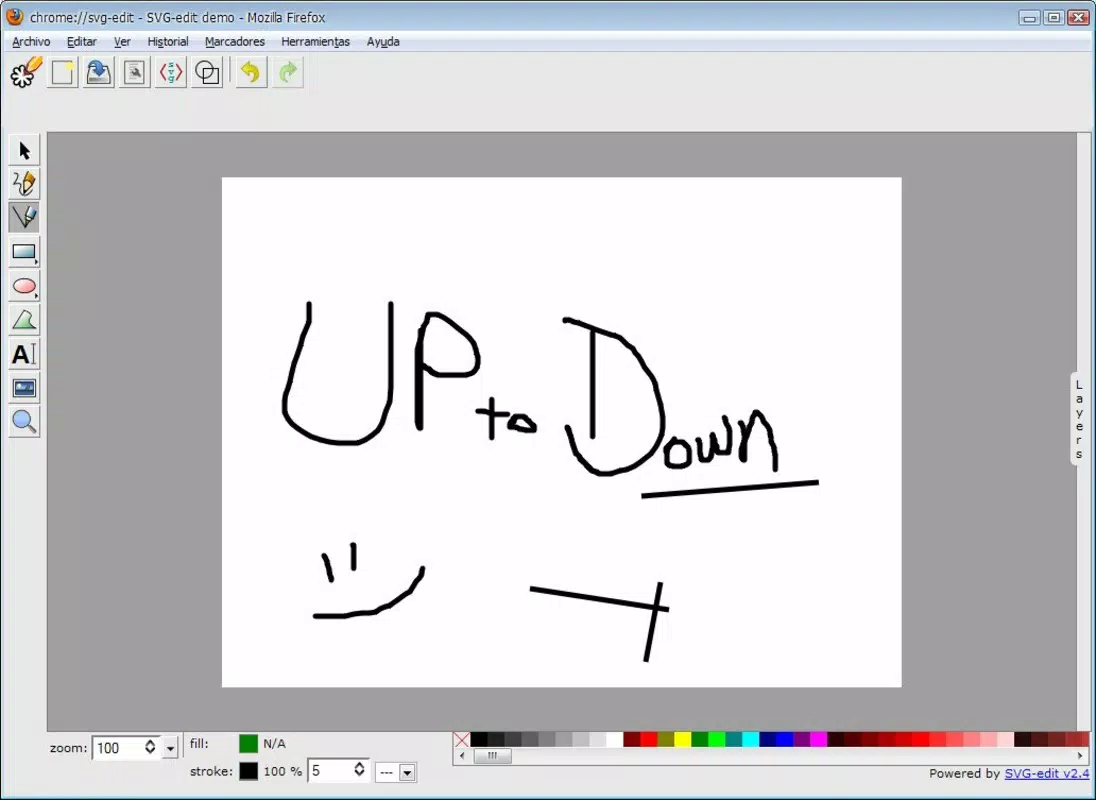Select the Ellipse tool
This screenshot has width=1096, height=800.
click(x=24, y=286)
